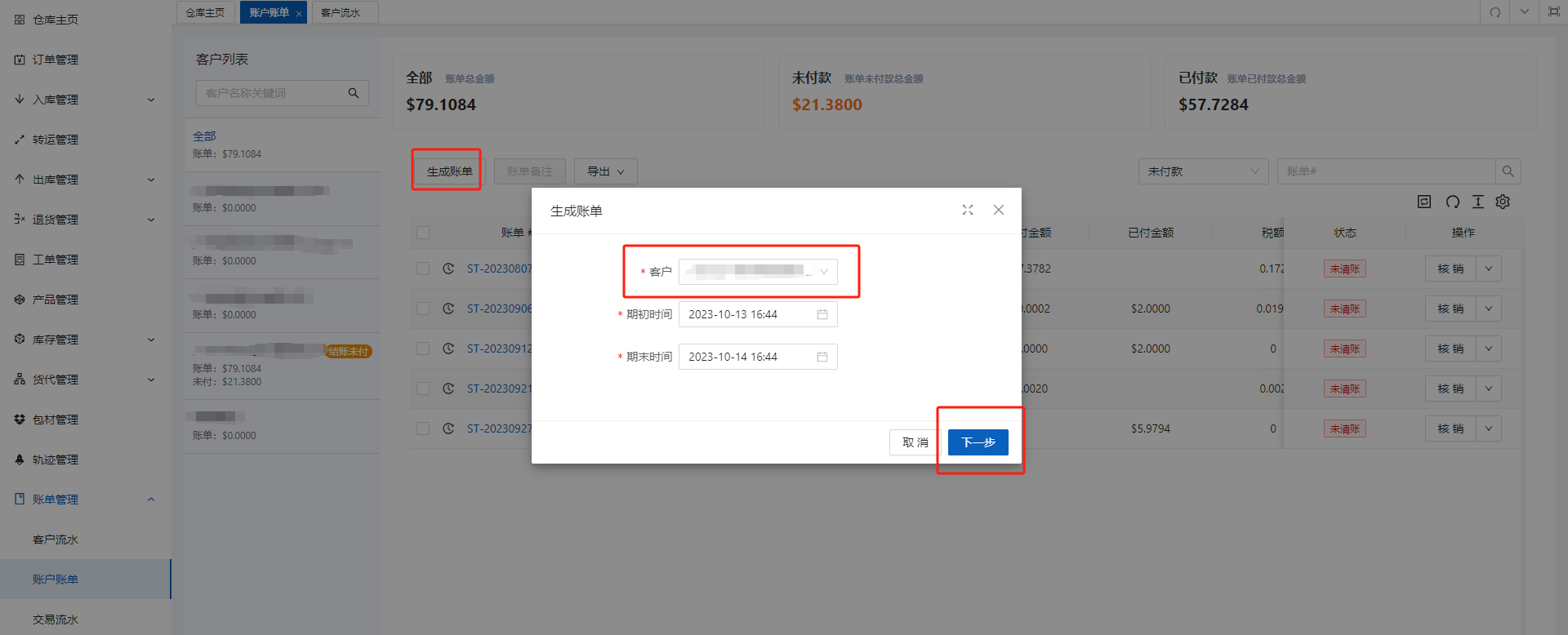Screen dimensions: 1568x635
Task: Open 轨迹管理 in the sidebar
Action: click(56, 460)
